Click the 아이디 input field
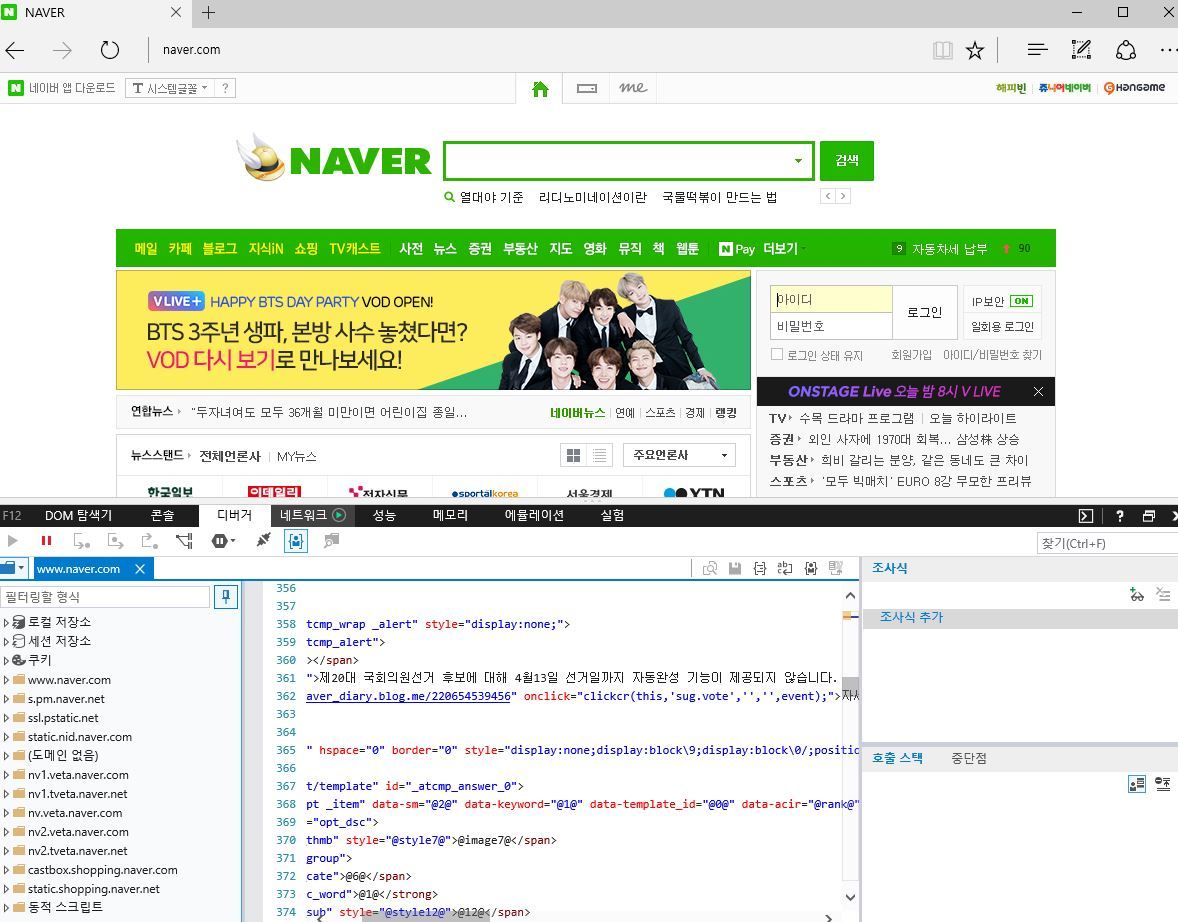This screenshot has height=922, width=1178. pyautogui.click(x=831, y=299)
